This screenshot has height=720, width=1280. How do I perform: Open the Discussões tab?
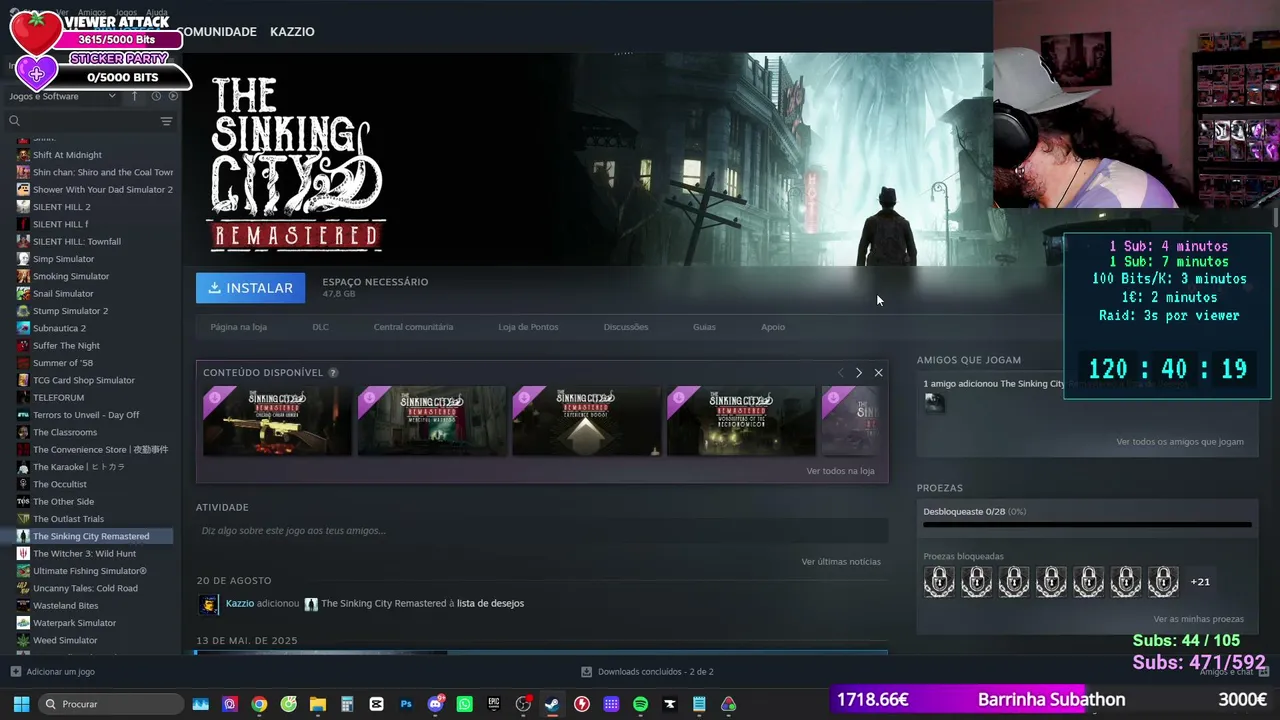tap(626, 327)
